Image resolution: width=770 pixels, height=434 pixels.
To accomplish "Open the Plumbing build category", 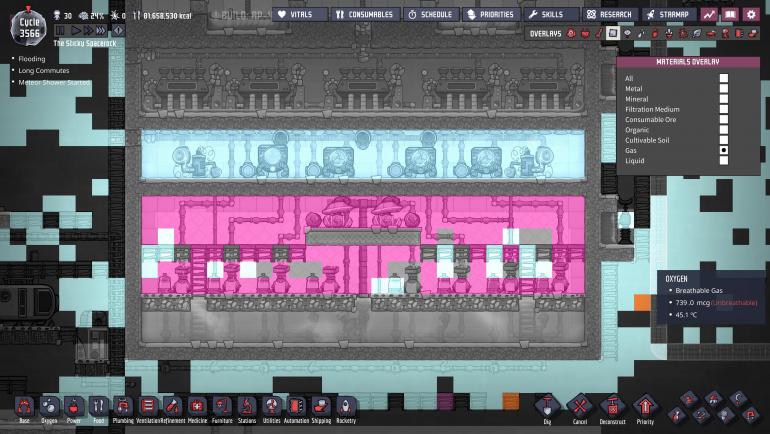I will point(123,409).
